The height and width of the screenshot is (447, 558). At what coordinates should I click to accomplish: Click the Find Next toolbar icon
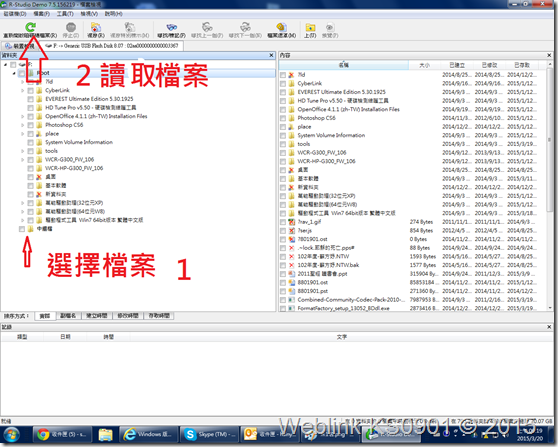(245, 27)
